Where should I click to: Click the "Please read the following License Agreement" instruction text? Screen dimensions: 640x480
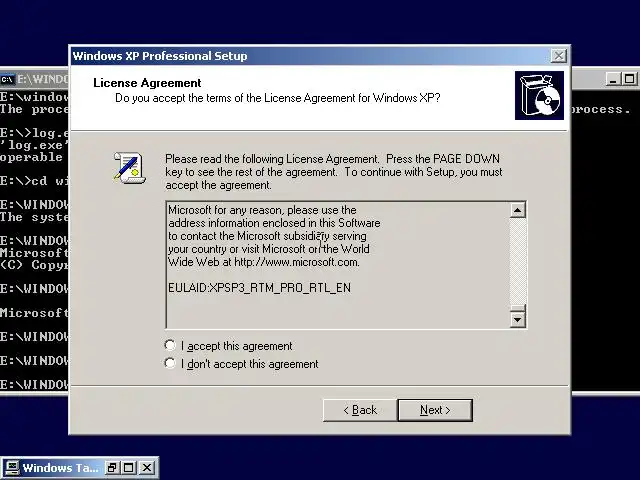coord(334,172)
